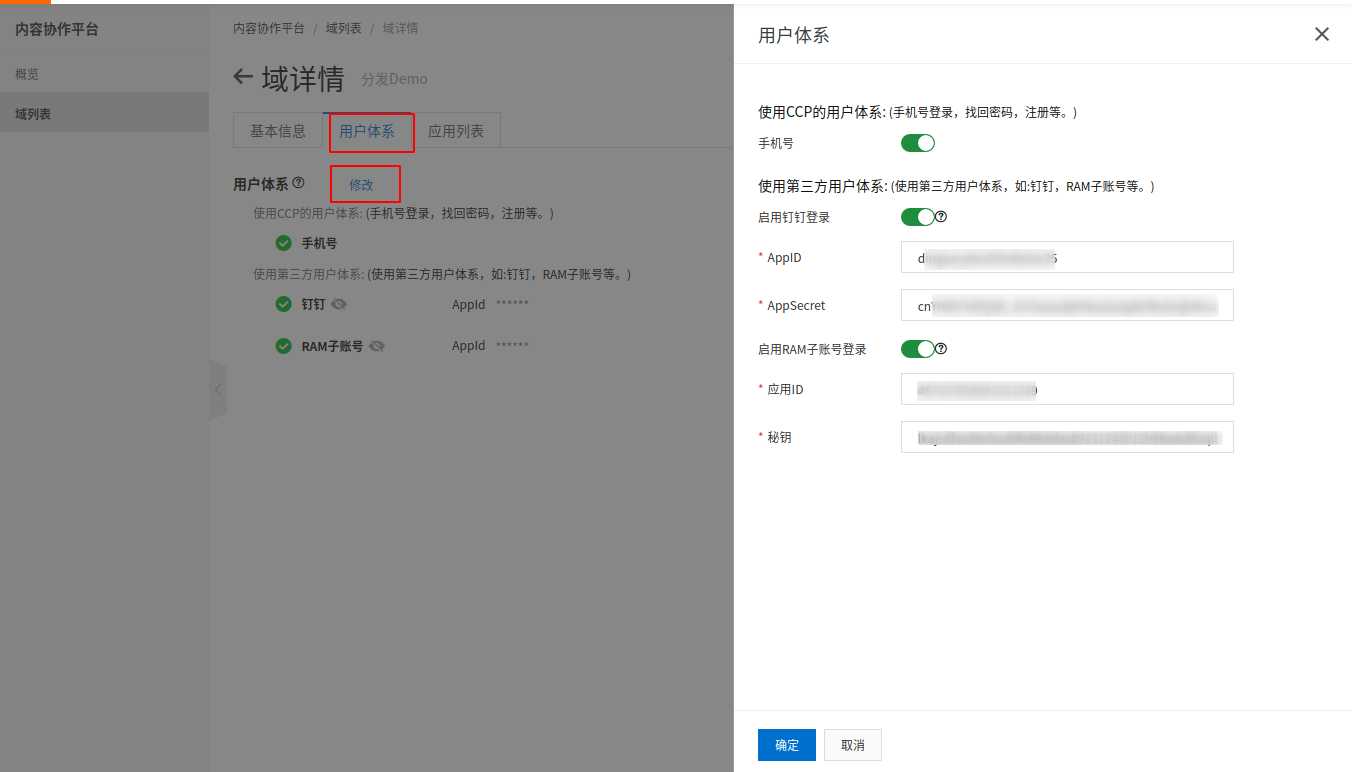Open help icon next to 用户体系 heading
The height and width of the screenshot is (772, 1352).
coord(298,183)
